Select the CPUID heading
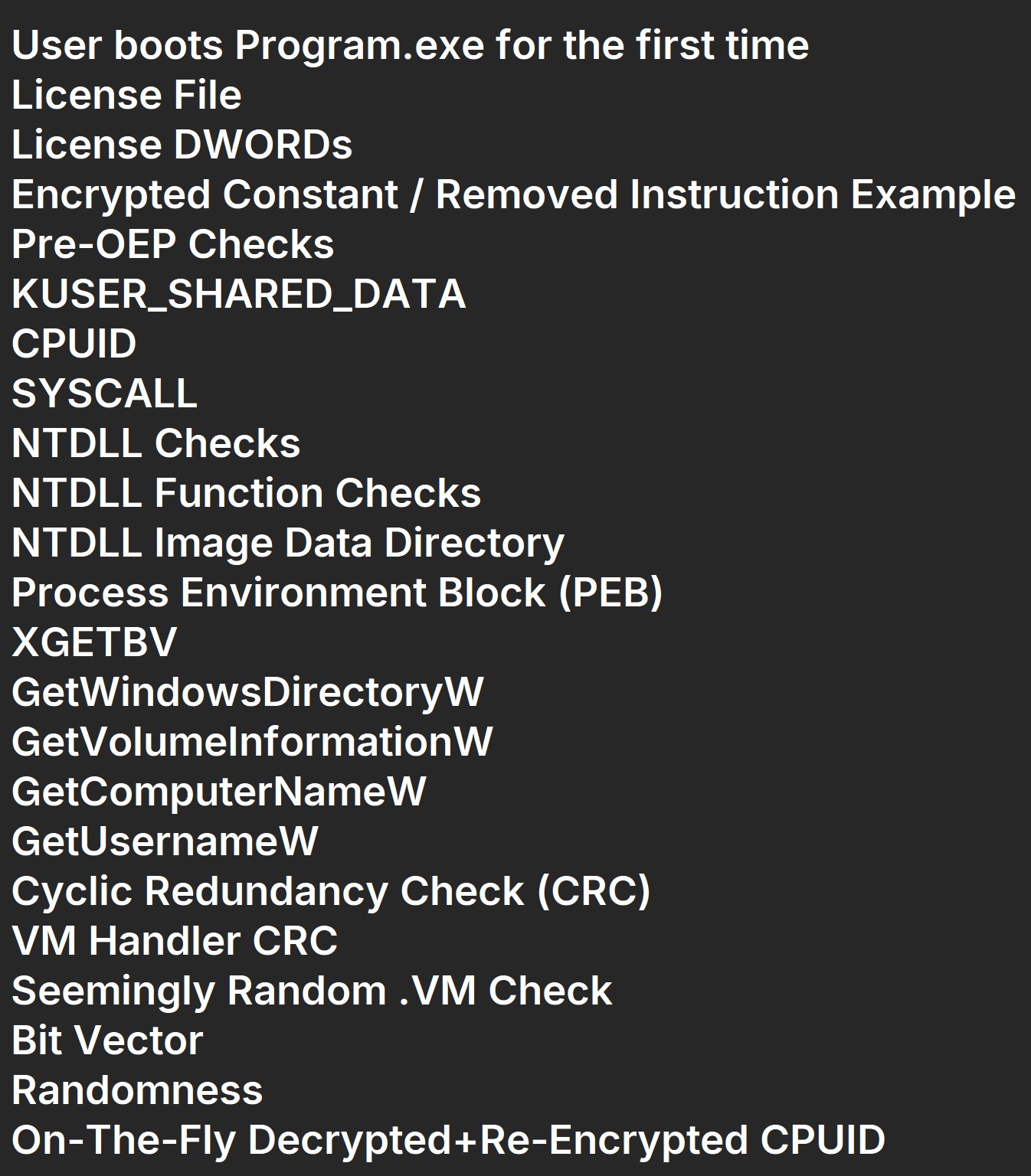Viewport: 1031px width, 1176px height. pyautogui.click(x=74, y=344)
